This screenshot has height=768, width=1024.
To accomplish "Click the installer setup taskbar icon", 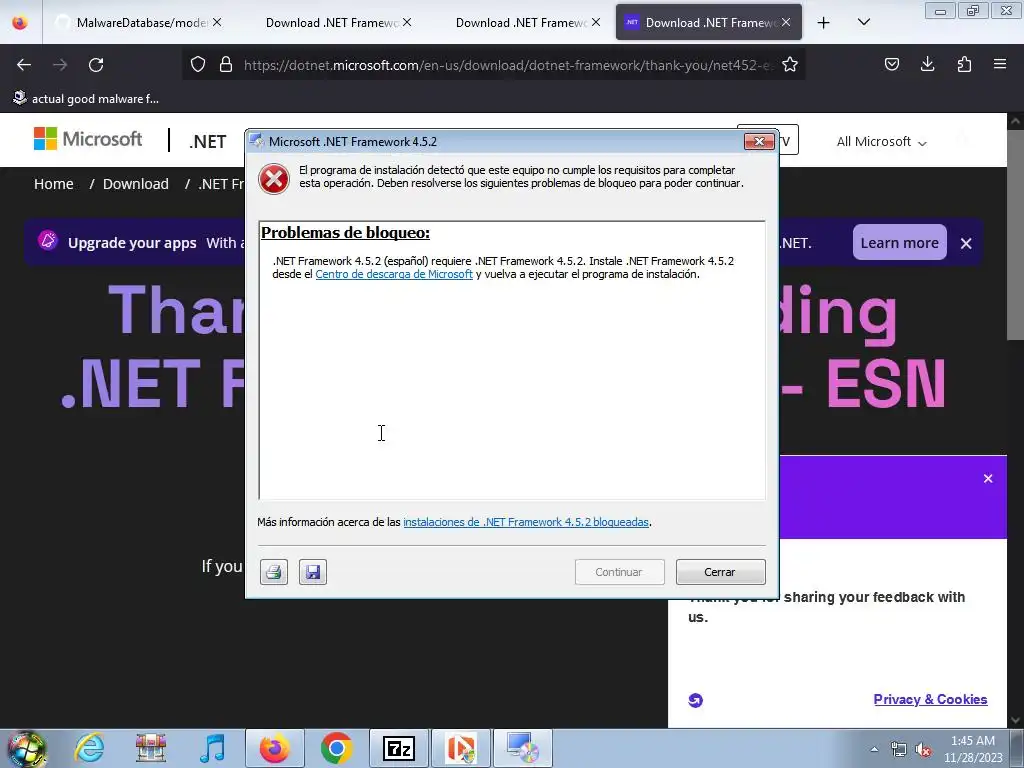I will 522,748.
